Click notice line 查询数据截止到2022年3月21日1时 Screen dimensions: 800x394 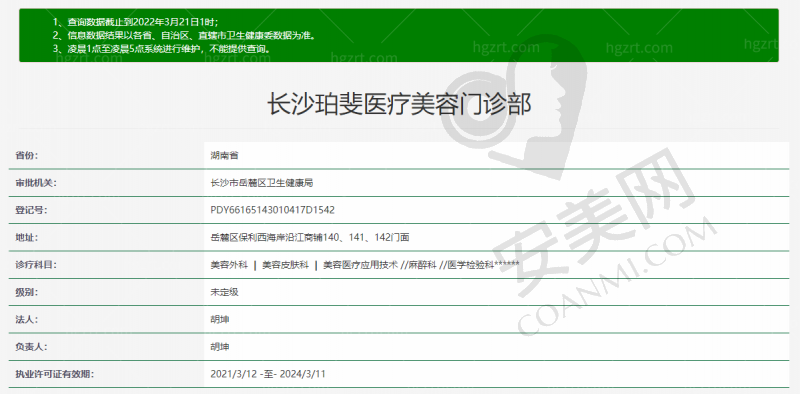[136, 22]
